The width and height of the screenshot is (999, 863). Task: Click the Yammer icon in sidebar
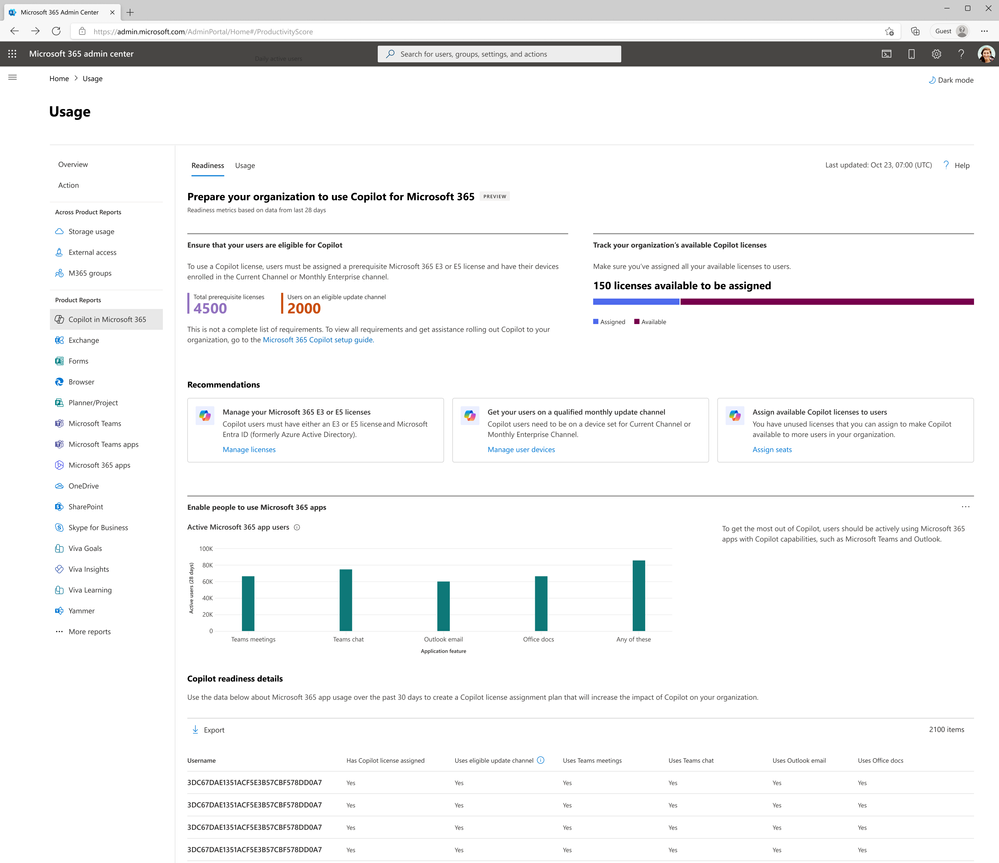pyautogui.click(x=59, y=611)
